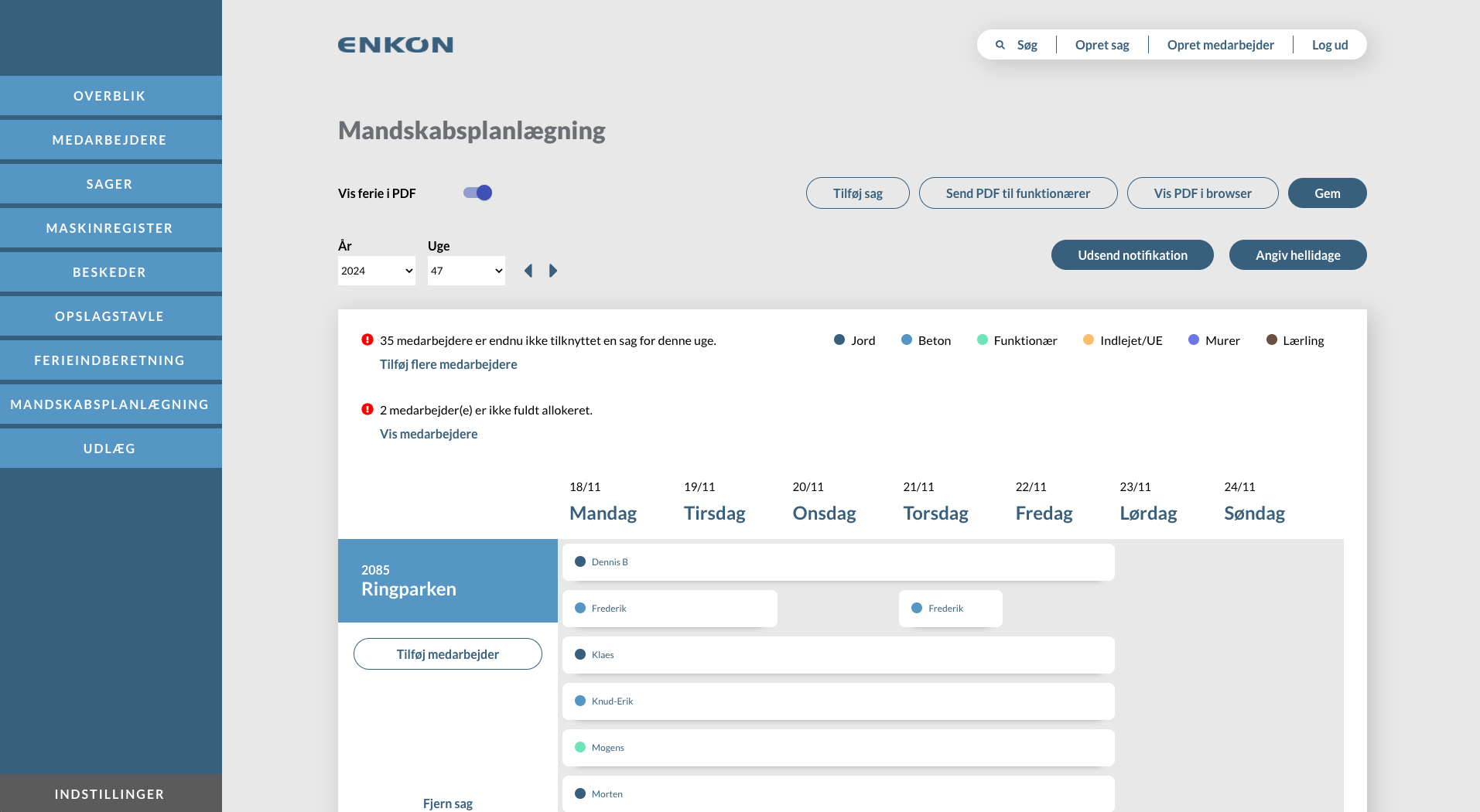Click the Gem save button

(x=1327, y=193)
